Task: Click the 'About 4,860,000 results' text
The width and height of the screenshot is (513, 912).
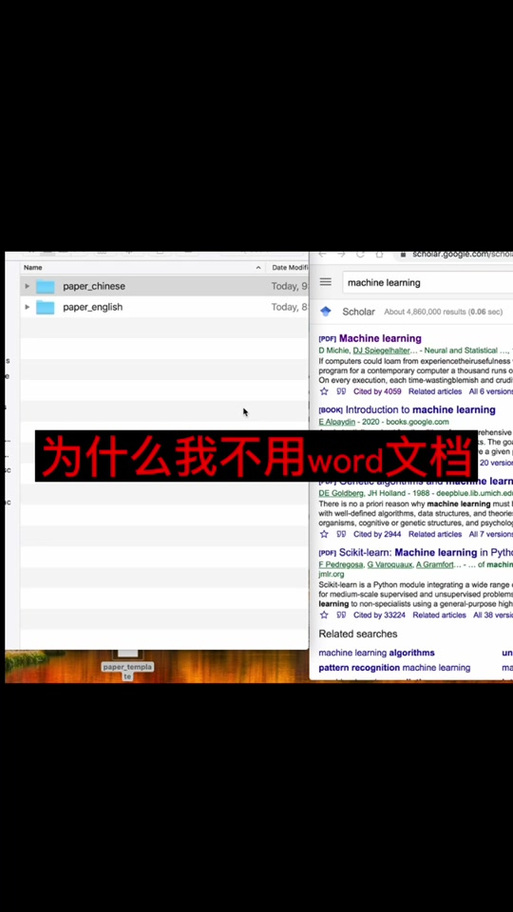Action: tap(443, 312)
